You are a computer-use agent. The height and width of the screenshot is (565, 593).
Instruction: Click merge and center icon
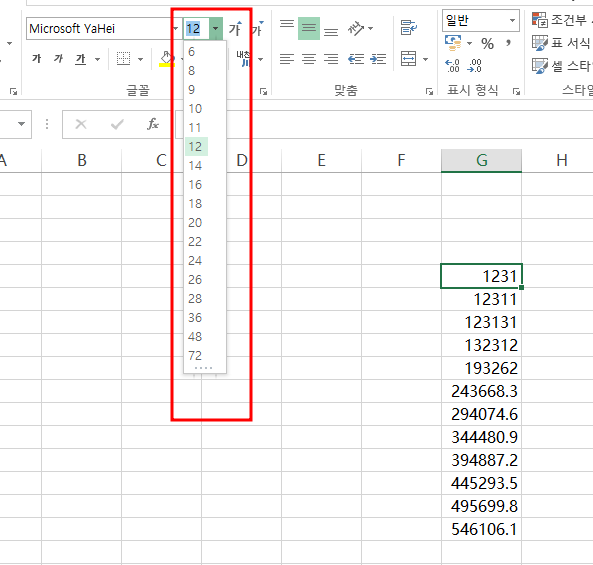(408, 59)
